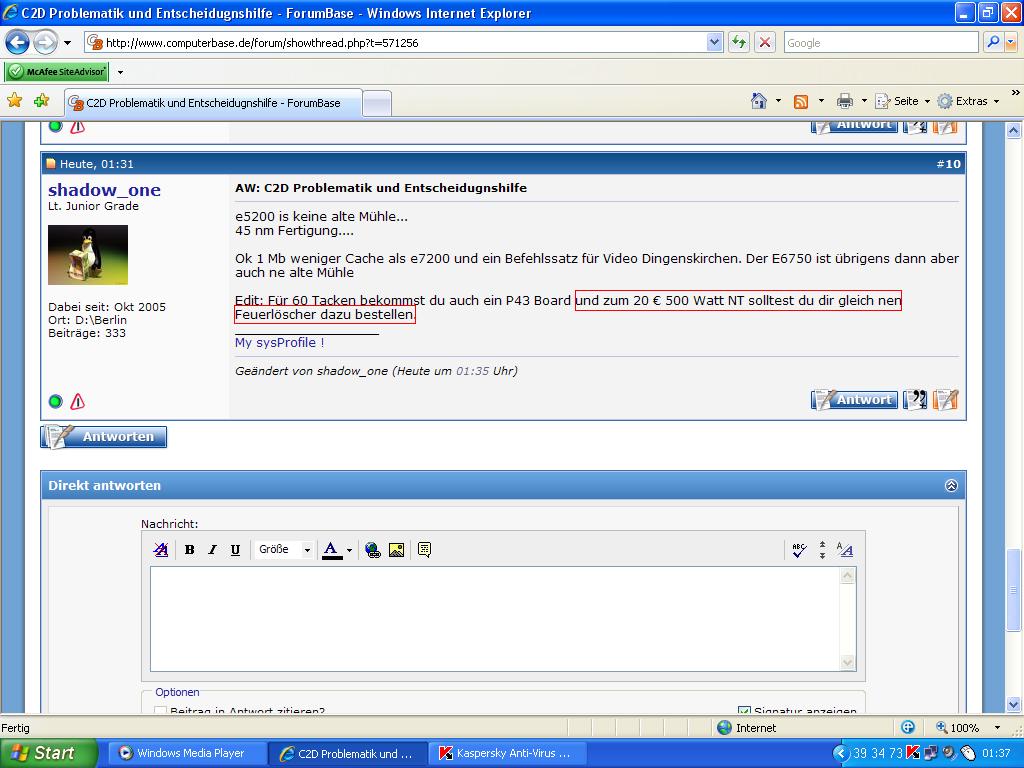The image size is (1024, 768).
Task: Toggle Italic formatting in the editor
Action: 212,550
